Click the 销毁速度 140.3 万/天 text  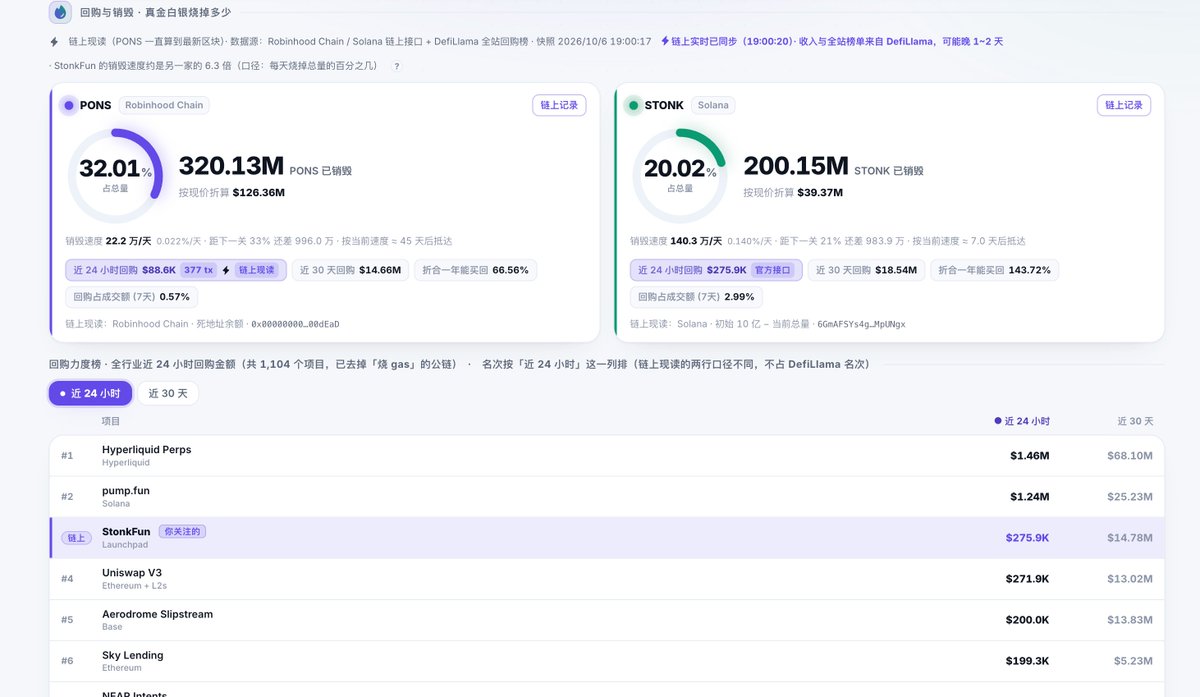676,241
